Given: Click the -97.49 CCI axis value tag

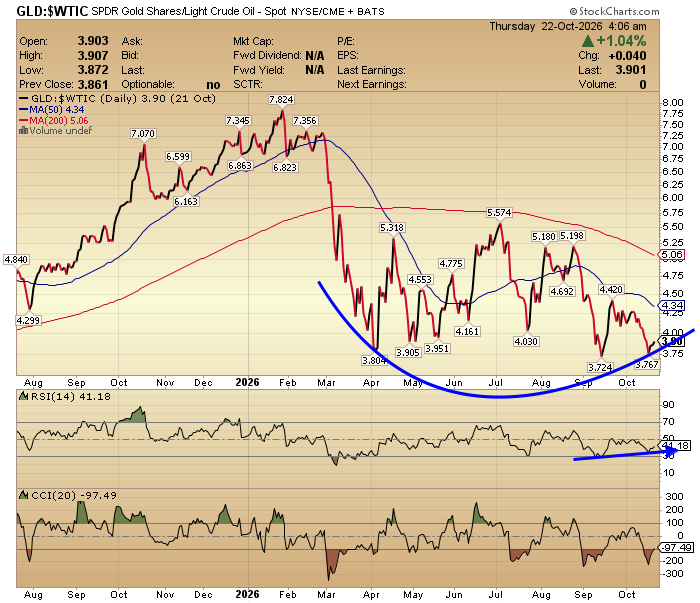Looking at the screenshot, I should click(x=676, y=548).
